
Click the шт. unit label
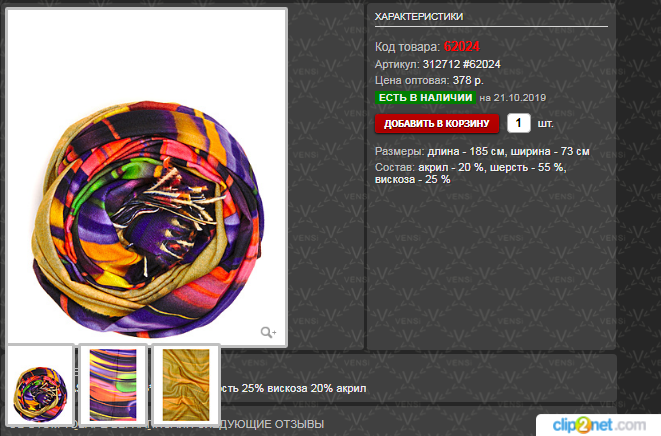(x=545, y=124)
